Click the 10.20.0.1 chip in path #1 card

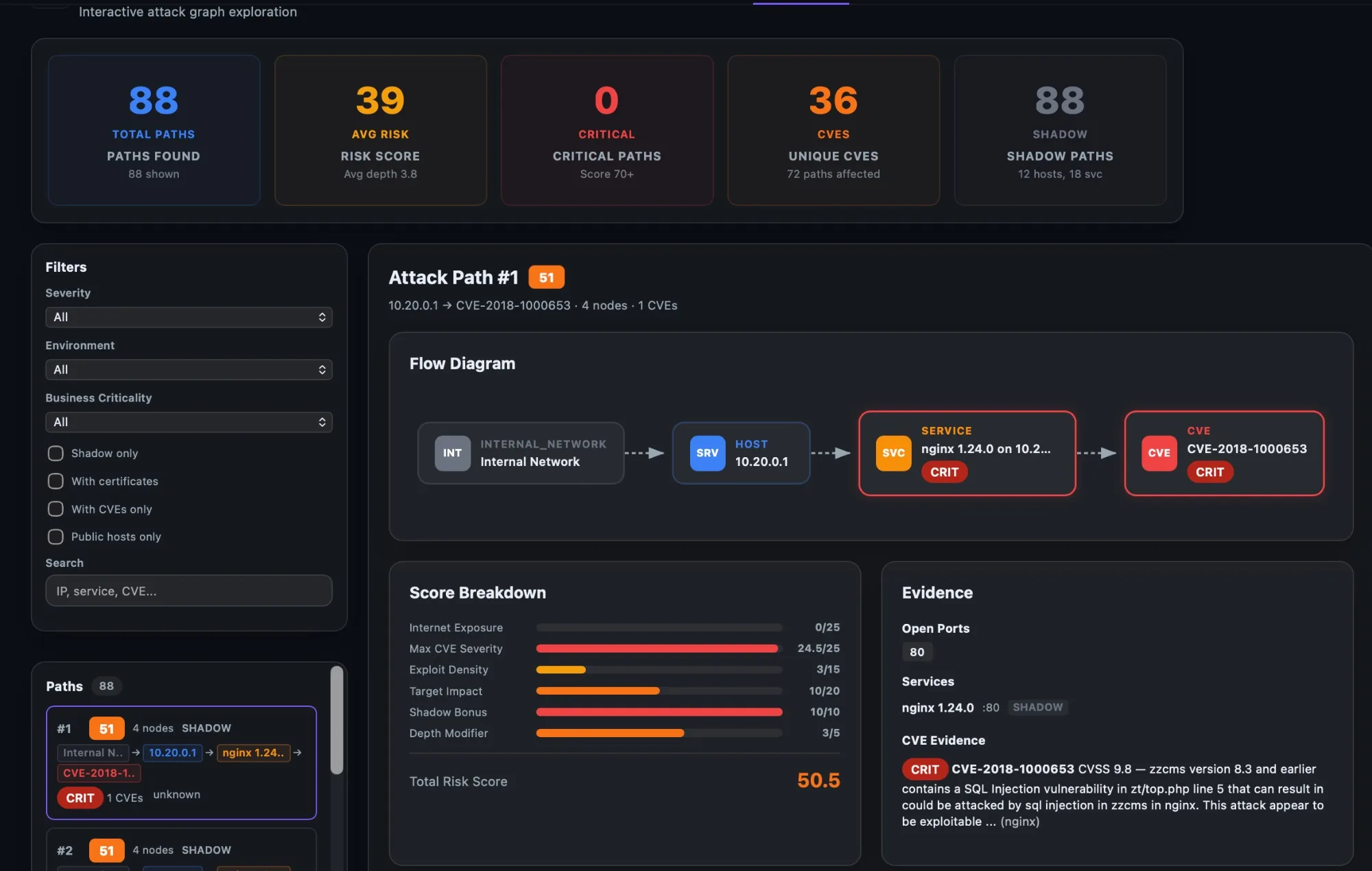click(x=172, y=753)
